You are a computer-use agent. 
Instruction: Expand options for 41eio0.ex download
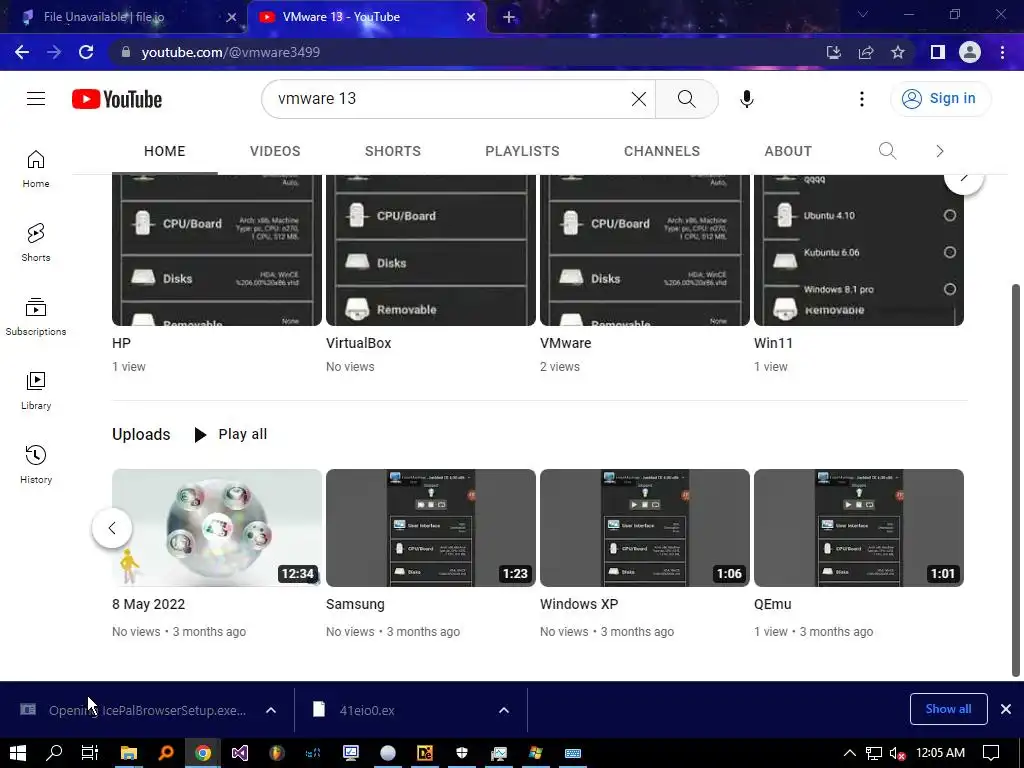point(504,710)
